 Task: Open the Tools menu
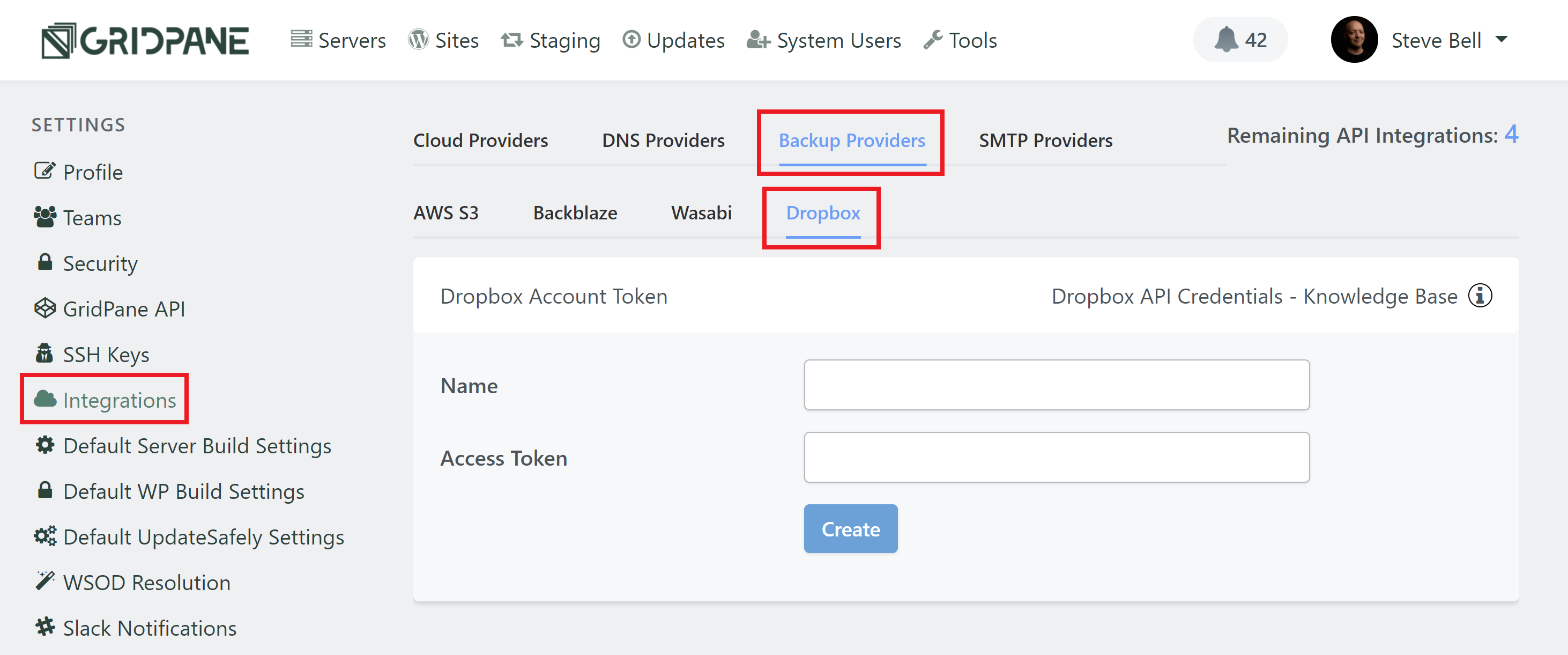click(960, 40)
